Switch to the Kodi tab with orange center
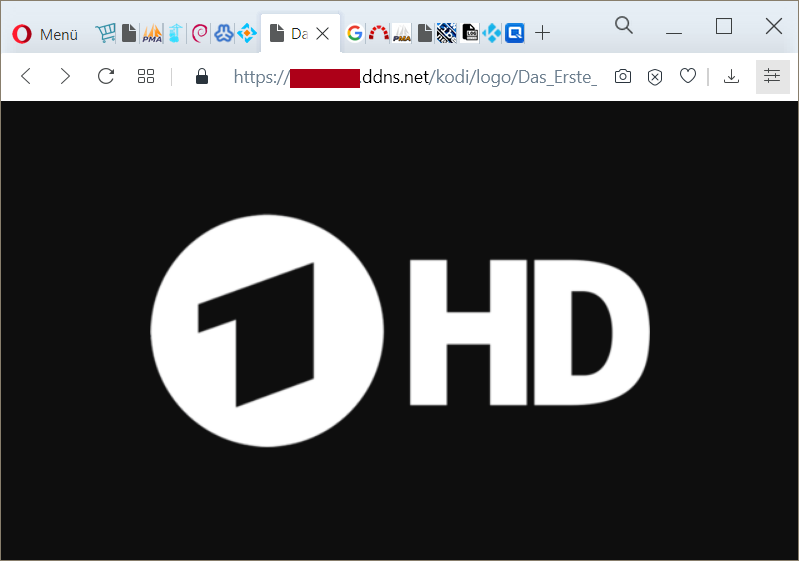 point(247,34)
